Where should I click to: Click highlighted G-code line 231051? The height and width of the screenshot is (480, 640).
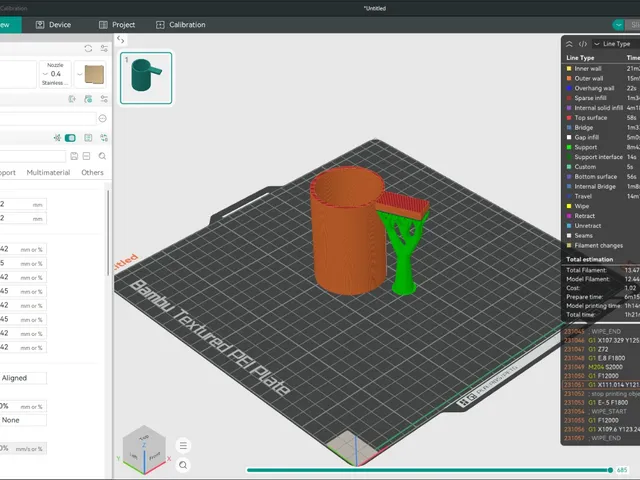point(601,384)
